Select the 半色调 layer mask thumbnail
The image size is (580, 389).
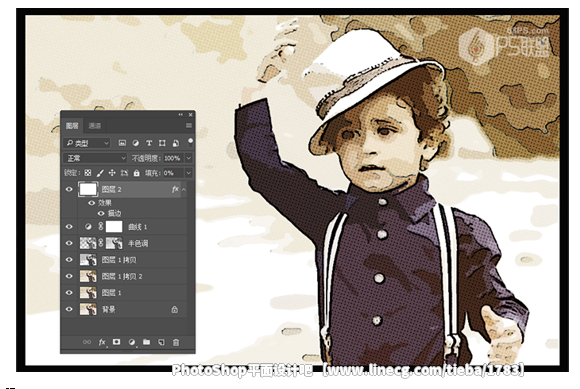coord(114,243)
